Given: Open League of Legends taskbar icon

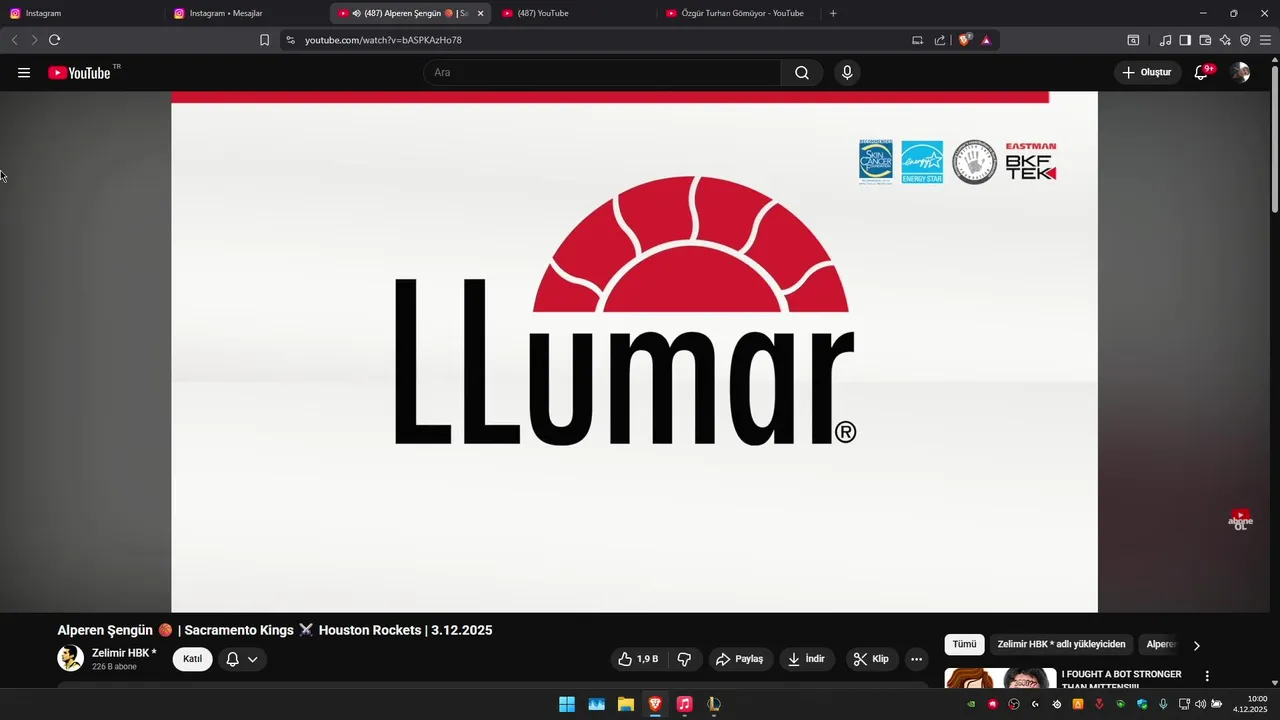Looking at the screenshot, I should coord(713,704).
